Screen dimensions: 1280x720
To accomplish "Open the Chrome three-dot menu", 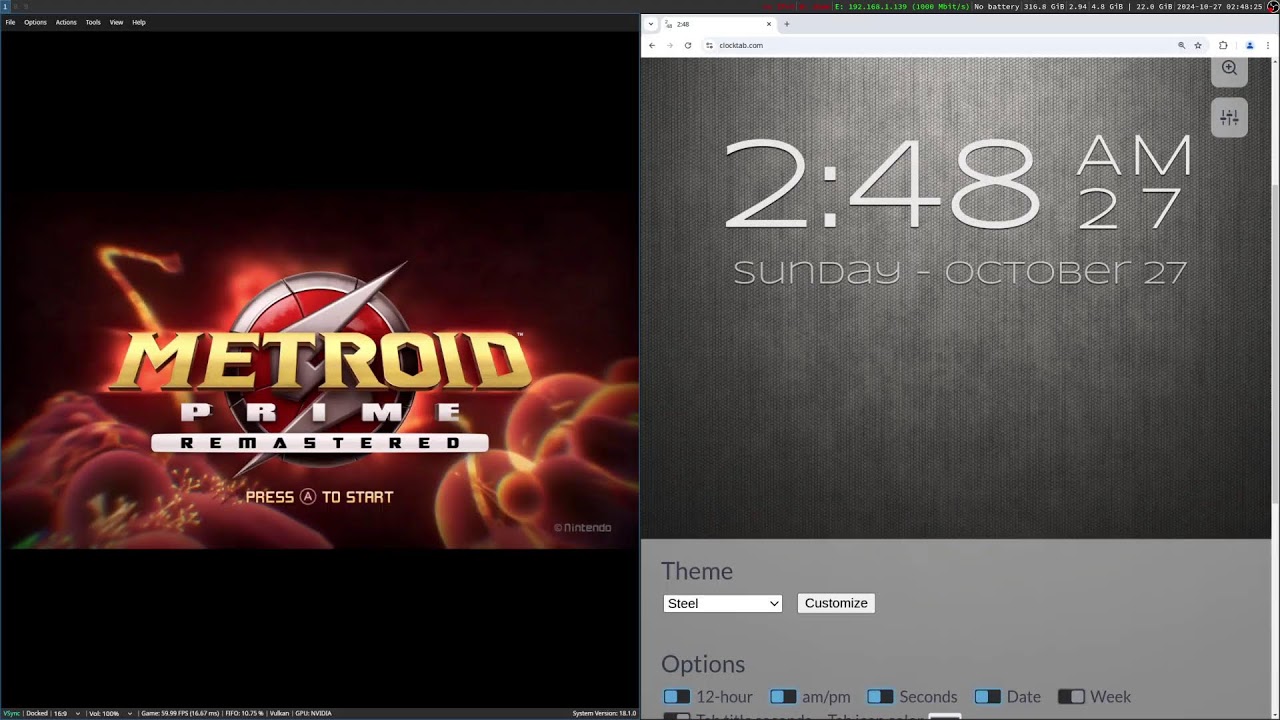I will coord(1268,45).
